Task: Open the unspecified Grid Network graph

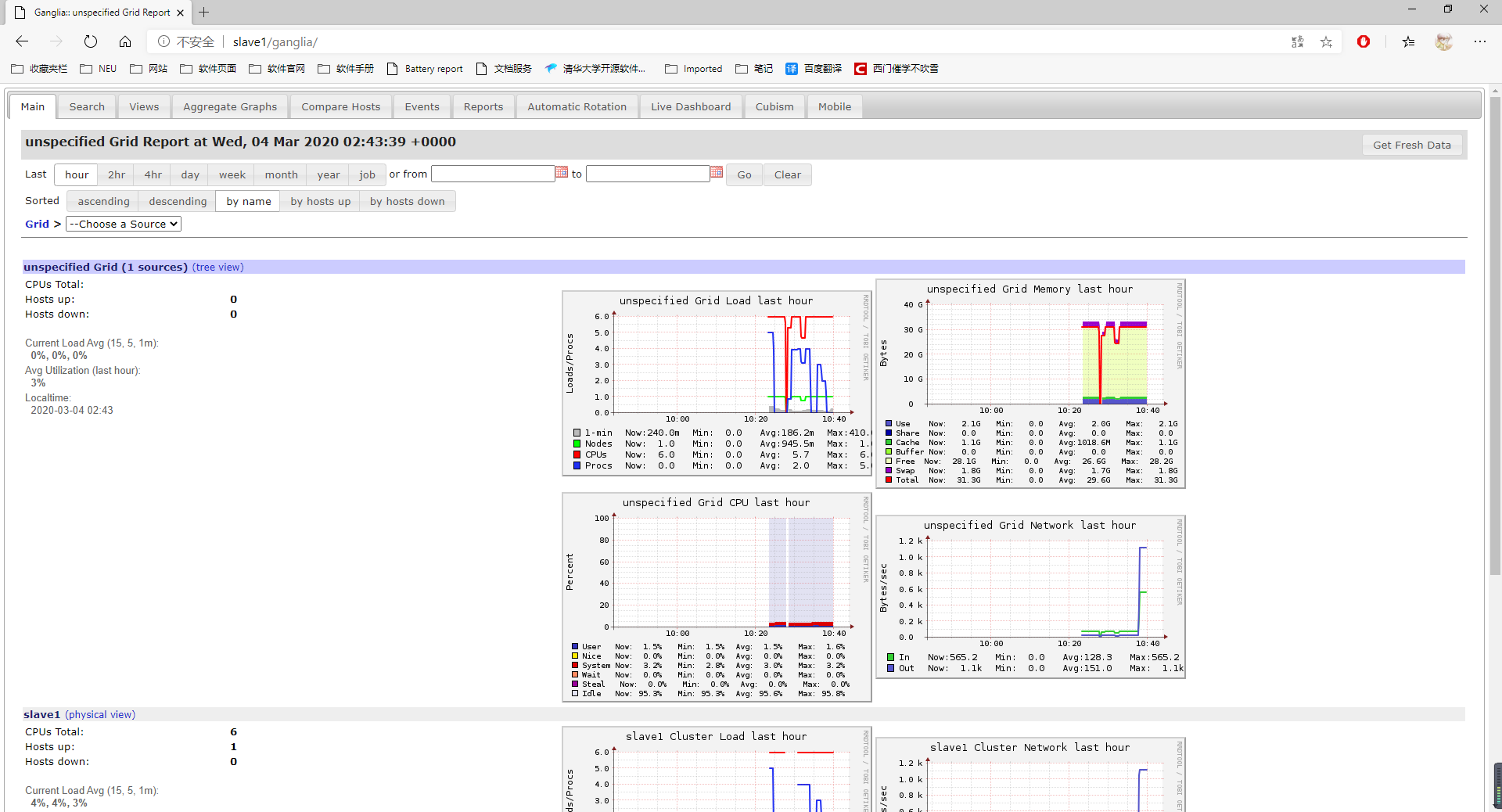Action: click(1030, 597)
